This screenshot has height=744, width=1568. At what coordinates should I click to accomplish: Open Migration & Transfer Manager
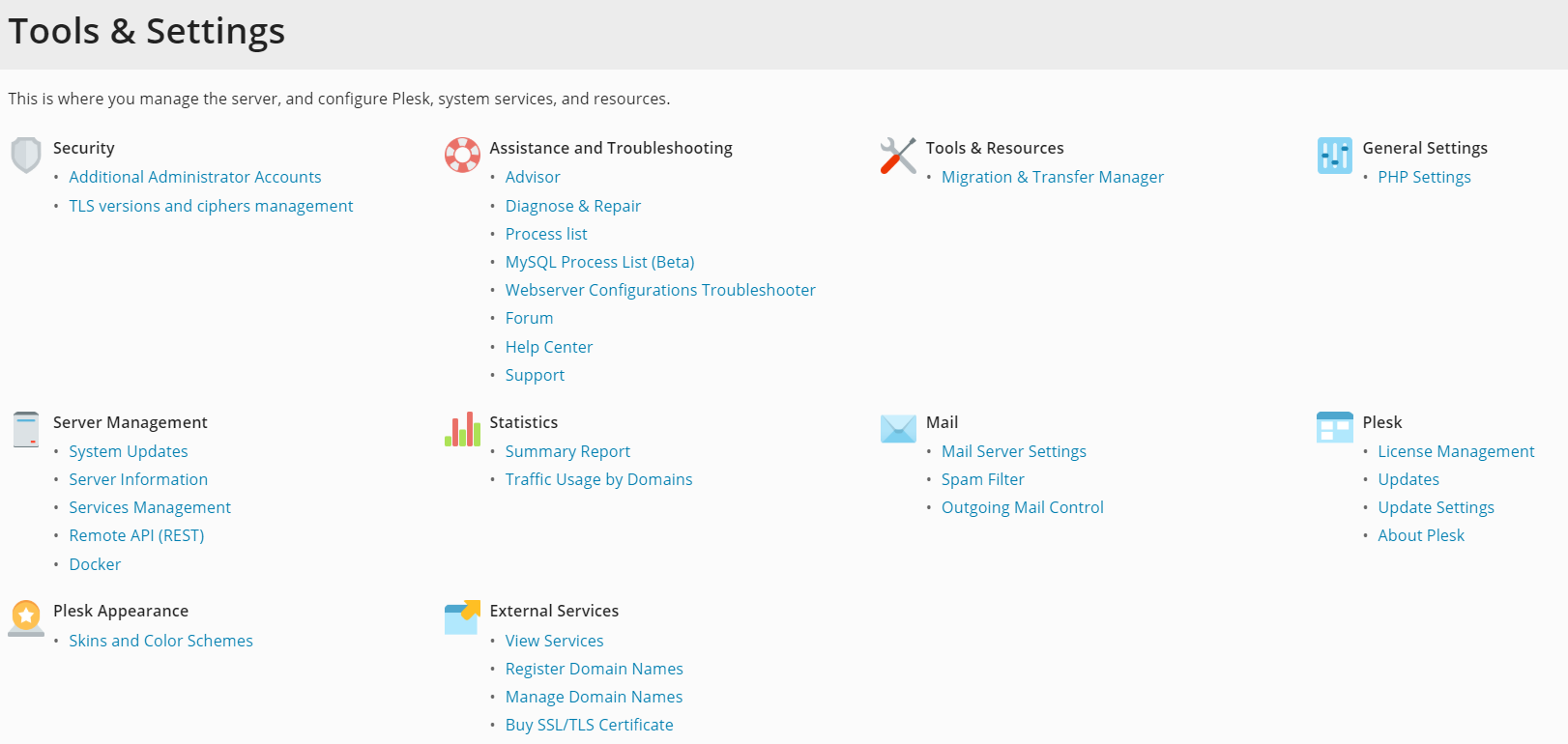[1053, 177]
